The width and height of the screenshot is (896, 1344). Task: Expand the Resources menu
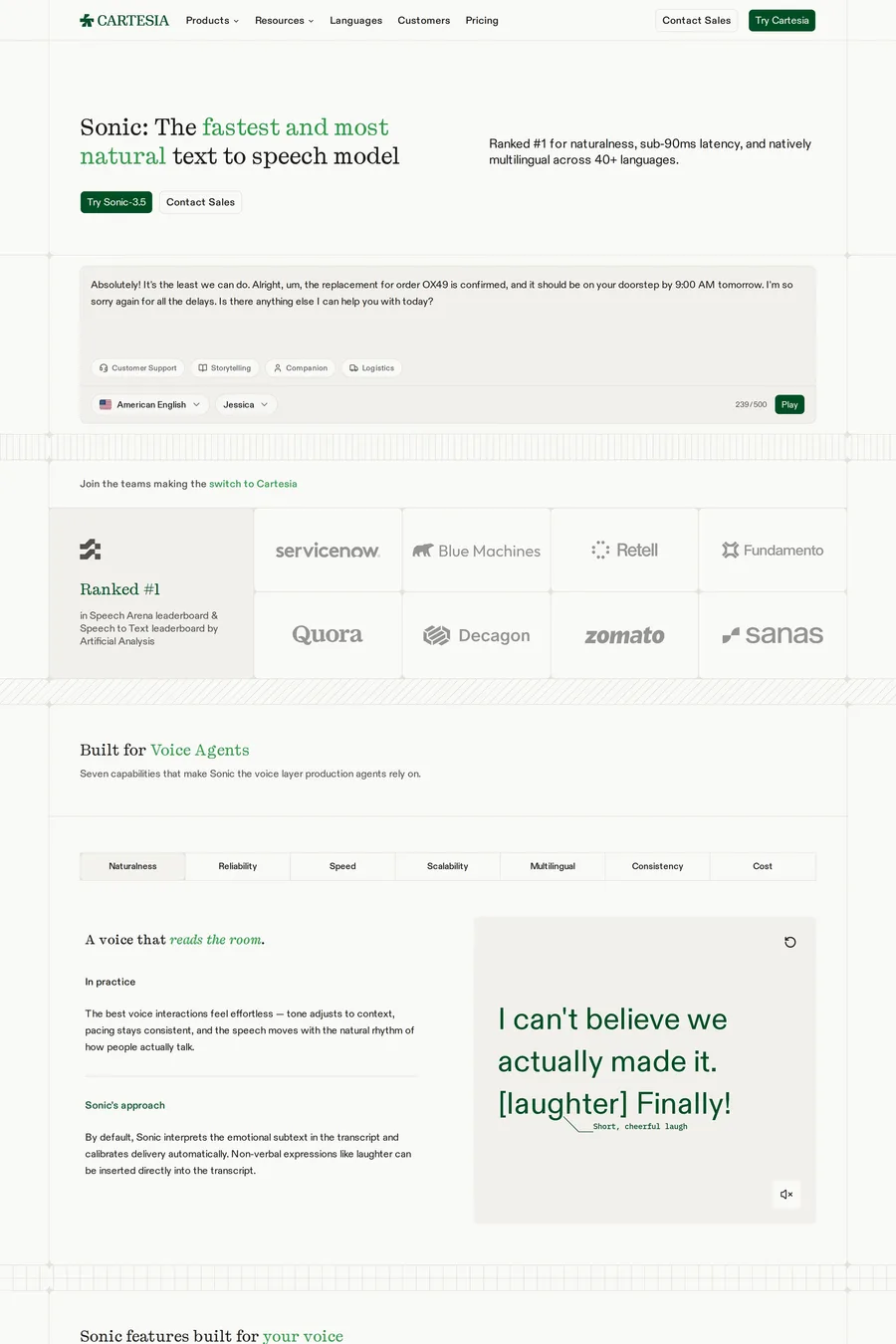284,20
